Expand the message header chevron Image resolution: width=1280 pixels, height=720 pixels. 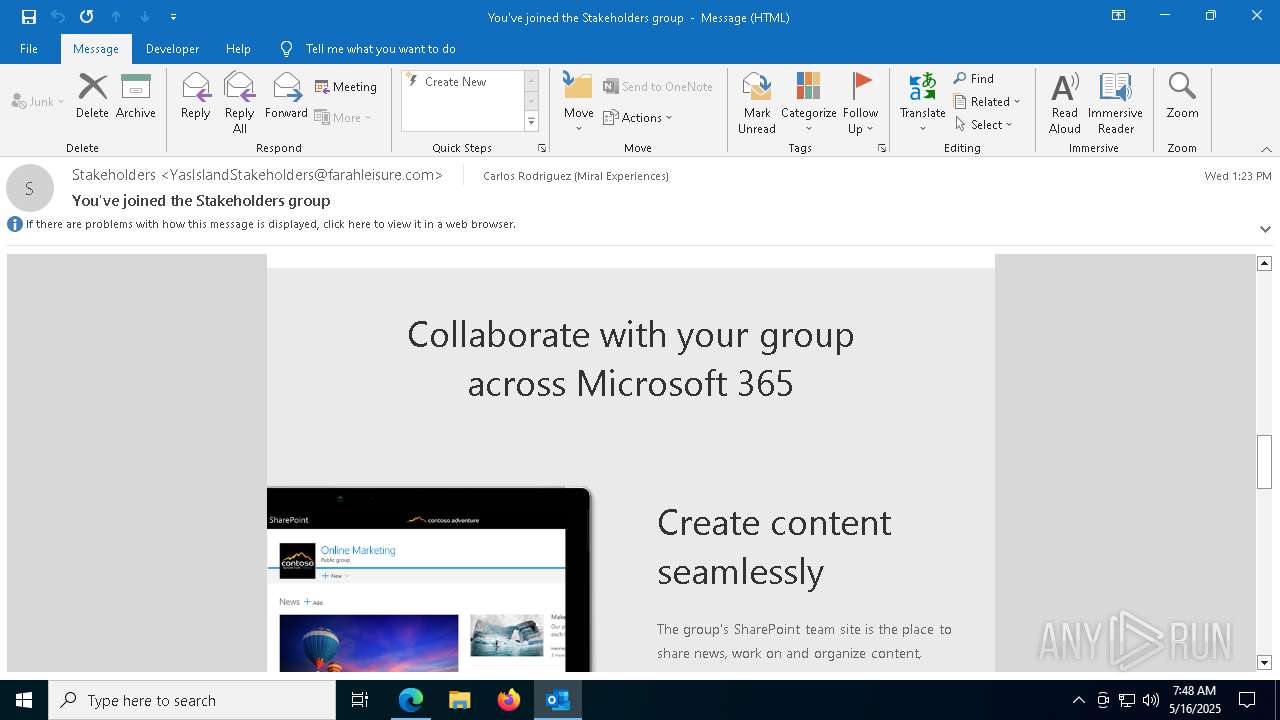point(1265,229)
